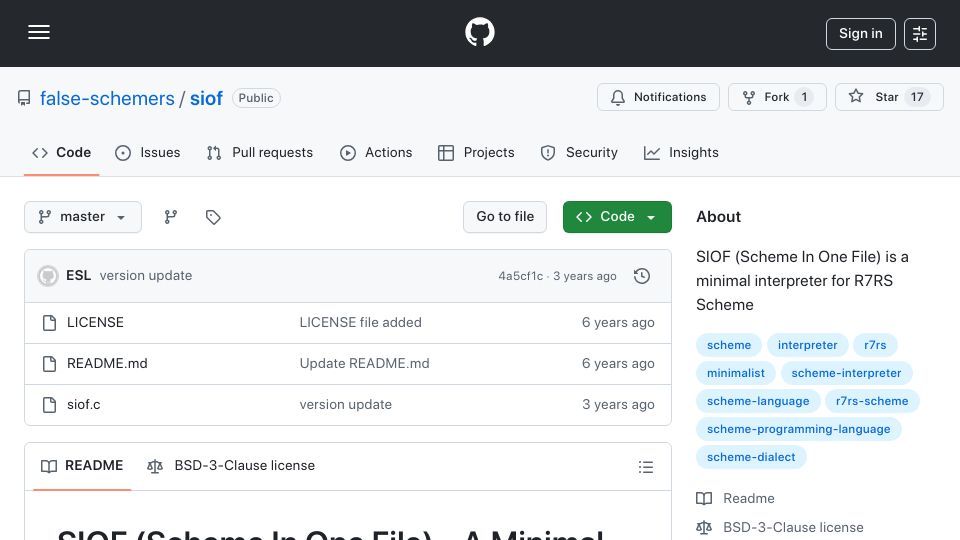Open commit hash 4a5cf1c
The height and width of the screenshot is (540, 960).
pyautogui.click(x=520, y=276)
